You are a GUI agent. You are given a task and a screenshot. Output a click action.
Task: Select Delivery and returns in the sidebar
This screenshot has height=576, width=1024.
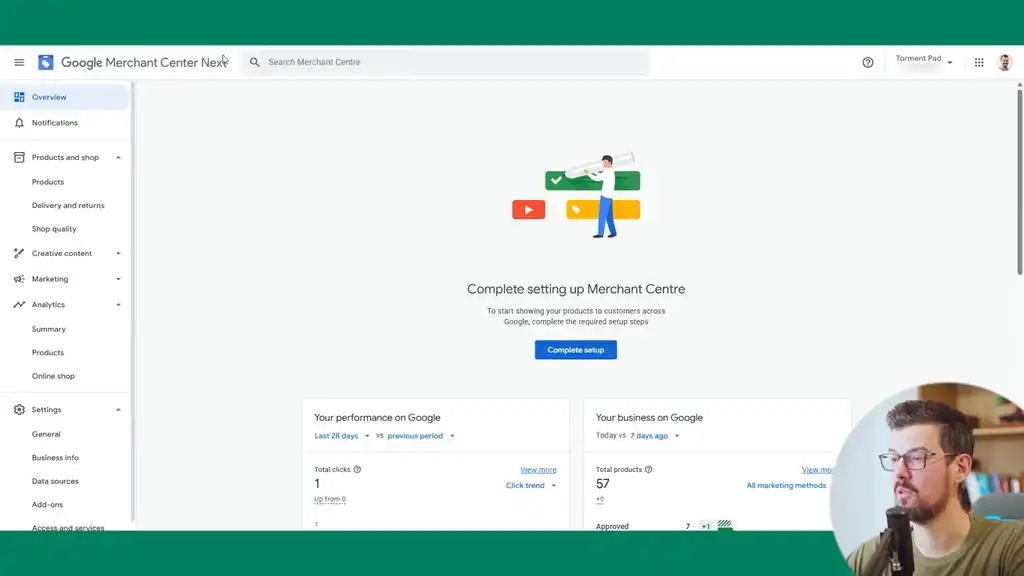coord(70,205)
